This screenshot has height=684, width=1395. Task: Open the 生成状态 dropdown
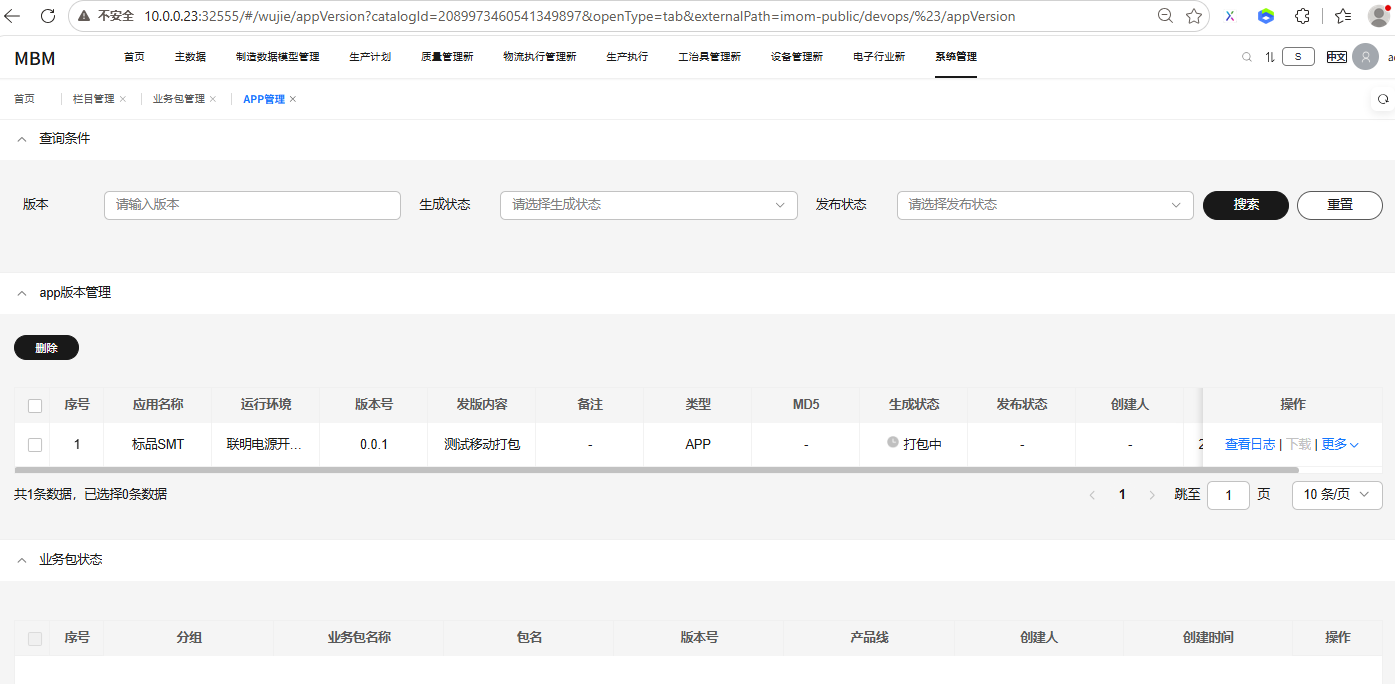[649, 205]
